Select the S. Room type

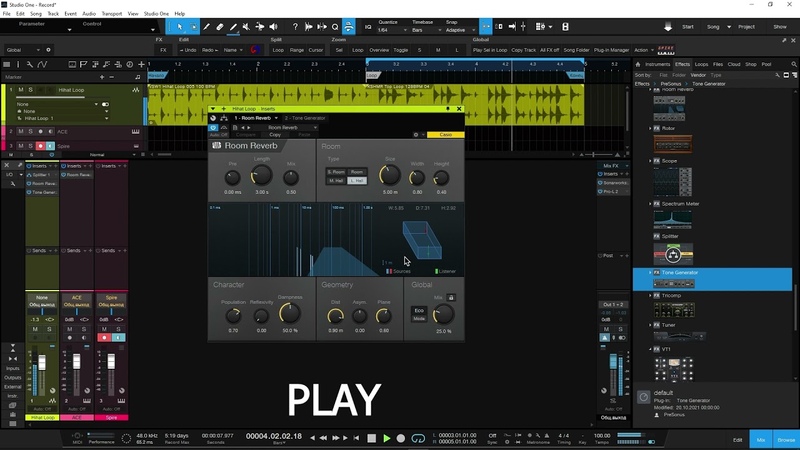click(336, 172)
